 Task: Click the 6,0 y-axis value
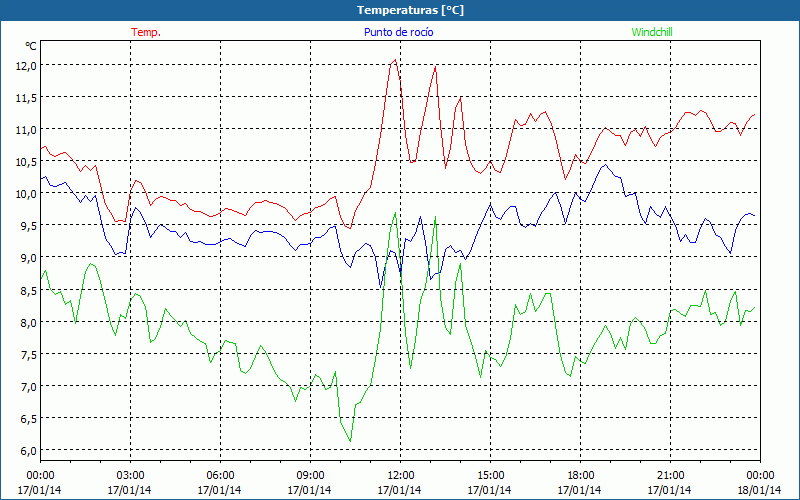pos(28,451)
